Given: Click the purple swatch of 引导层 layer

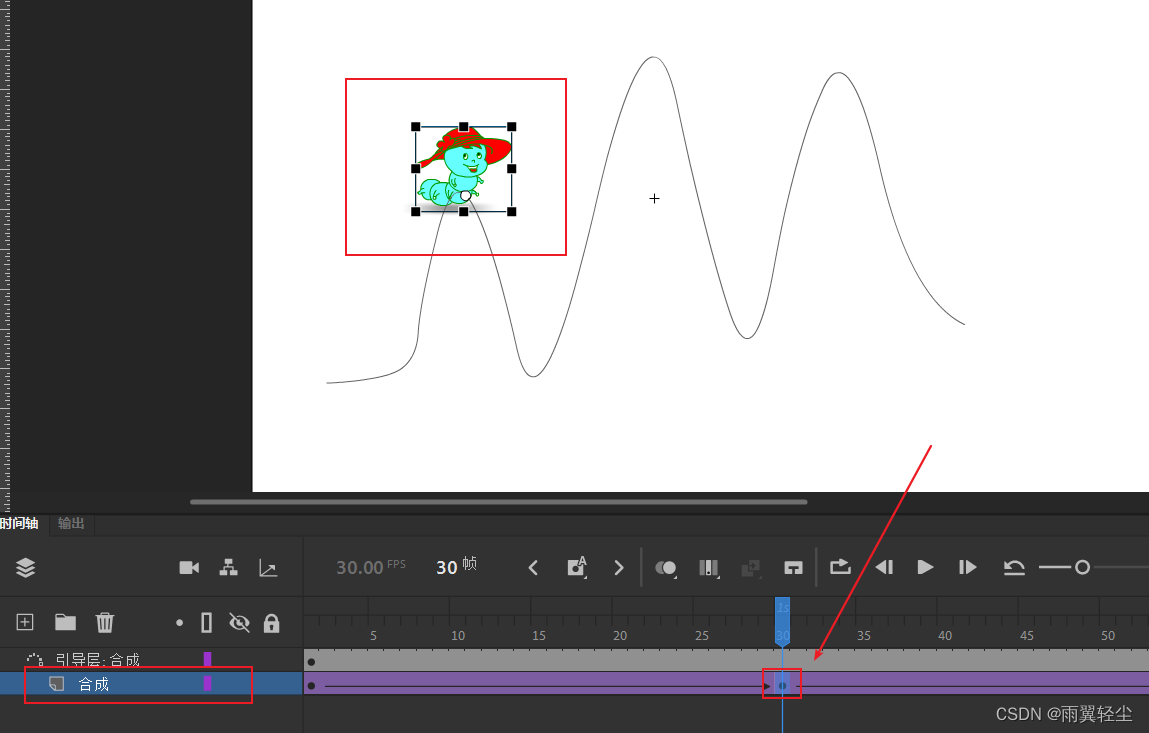Looking at the screenshot, I should tap(207, 660).
